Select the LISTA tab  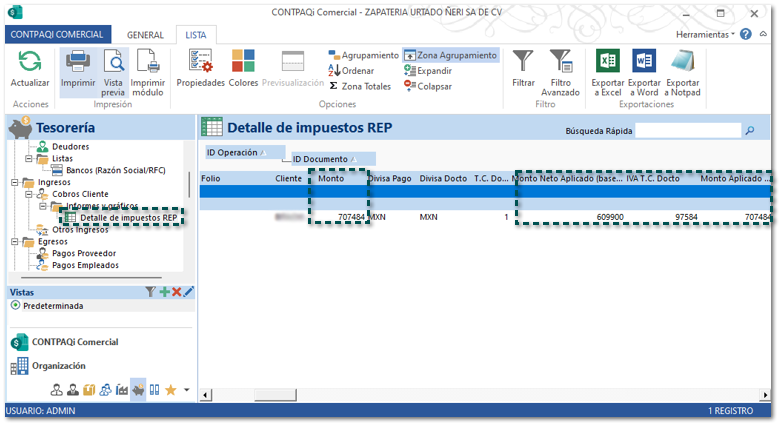pyautogui.click(x=196, y=35)
